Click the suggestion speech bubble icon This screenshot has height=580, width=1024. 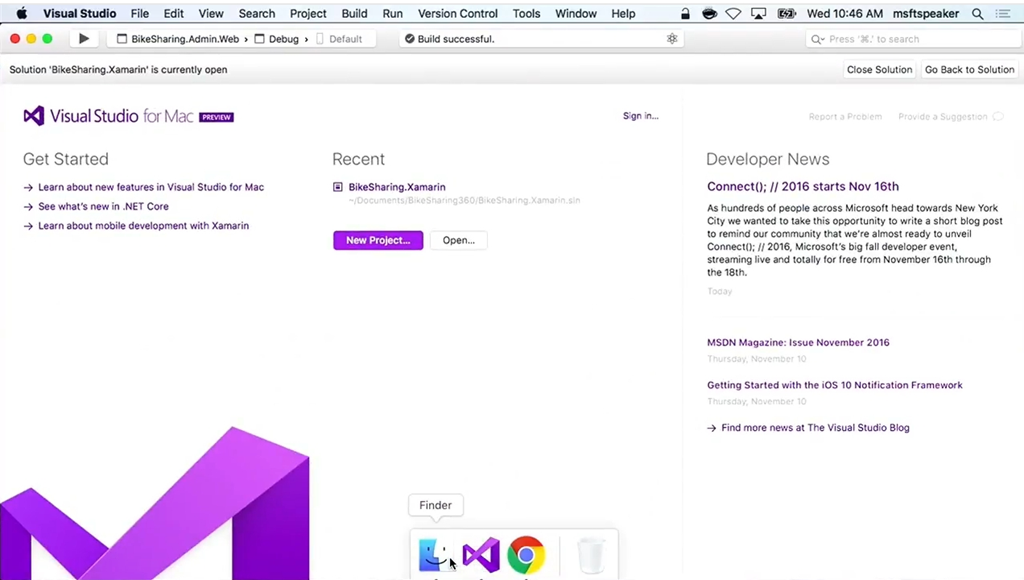[998, 116]
